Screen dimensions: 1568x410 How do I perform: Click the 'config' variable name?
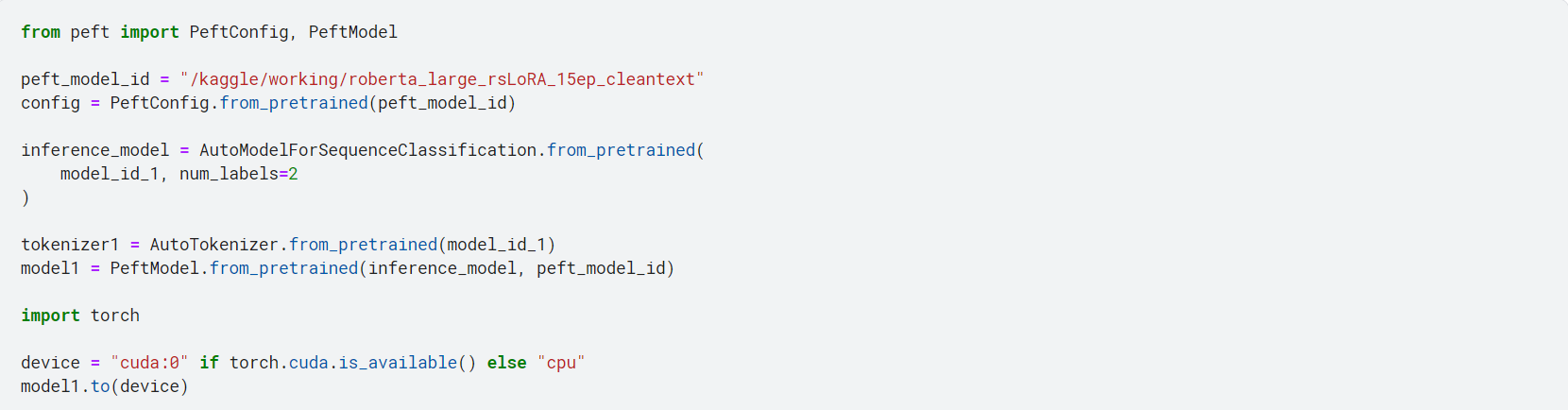point(50,103)
